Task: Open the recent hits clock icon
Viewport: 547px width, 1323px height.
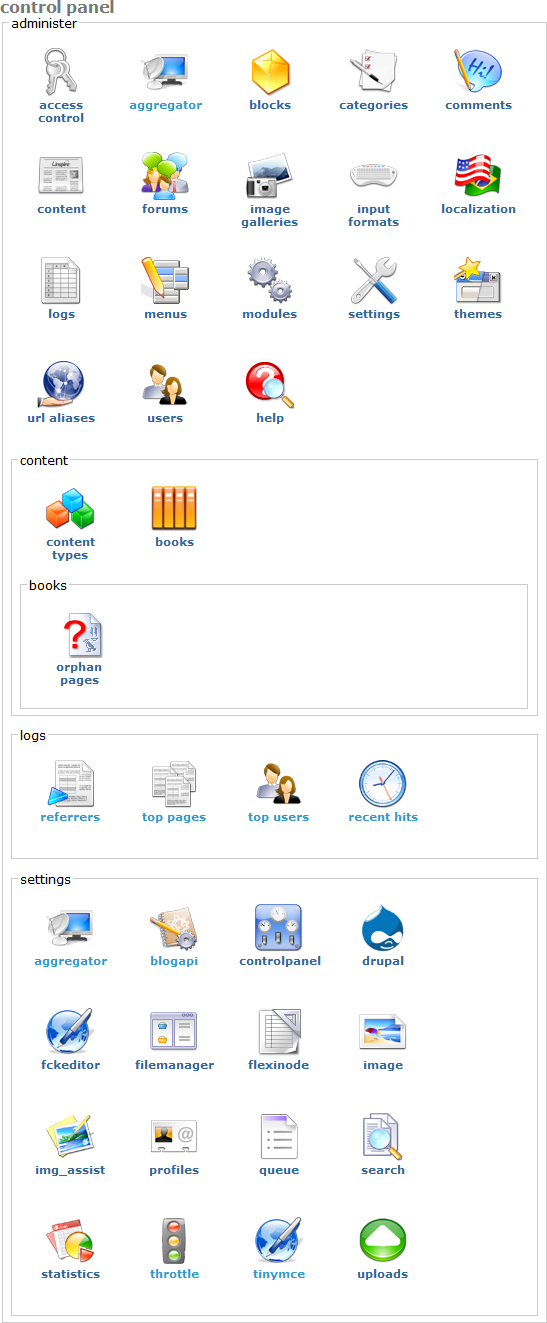Action: [383, 784]
